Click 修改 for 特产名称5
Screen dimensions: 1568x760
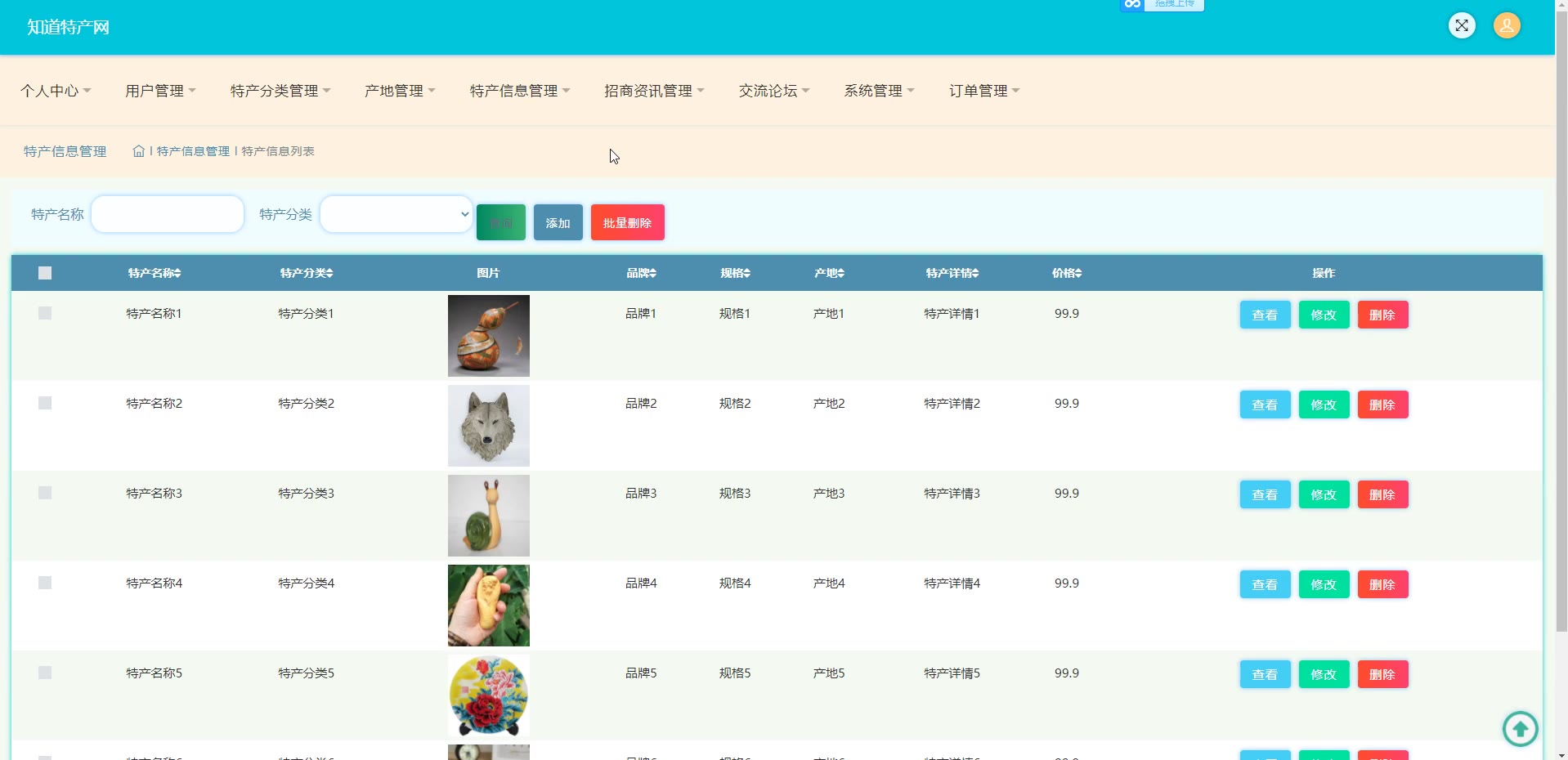click(1324, 674)
